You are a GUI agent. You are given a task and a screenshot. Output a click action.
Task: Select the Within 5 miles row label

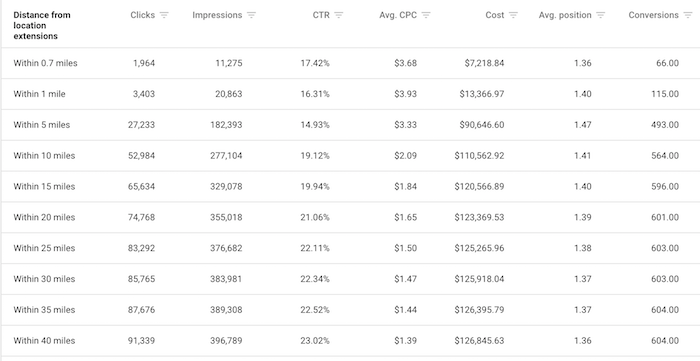[42, 125]
